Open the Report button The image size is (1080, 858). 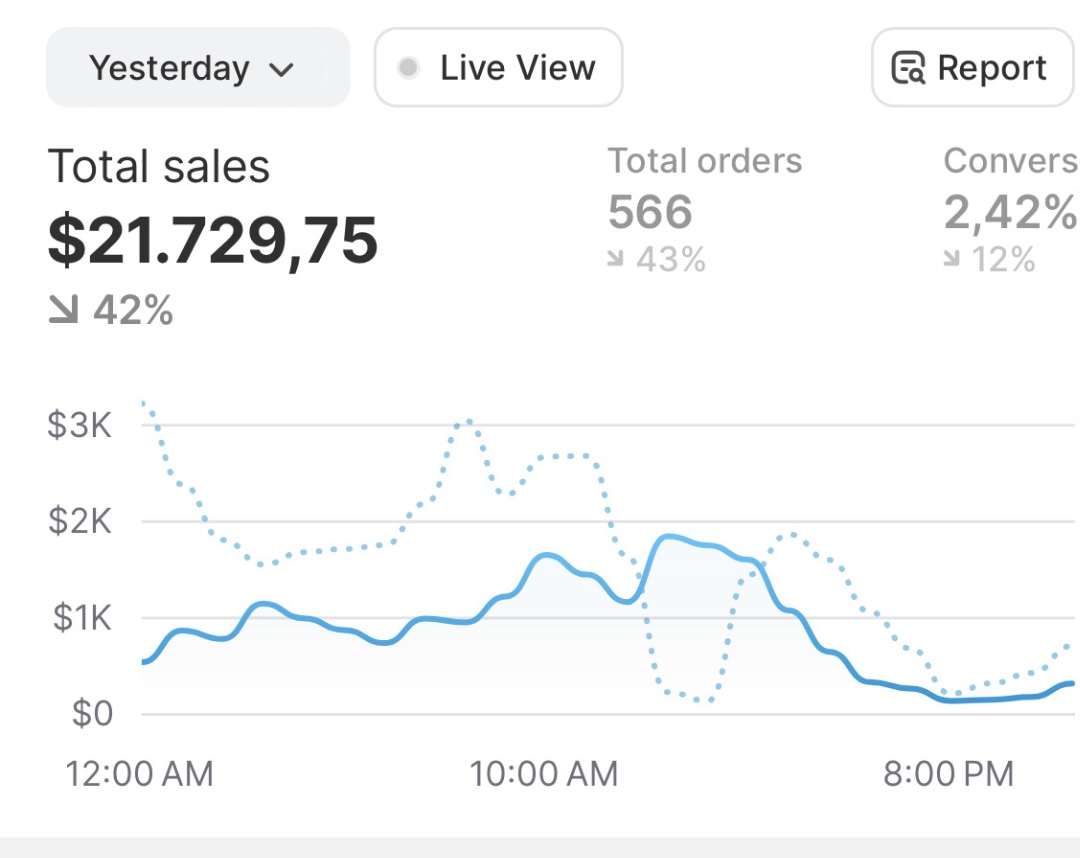point(971,68)
